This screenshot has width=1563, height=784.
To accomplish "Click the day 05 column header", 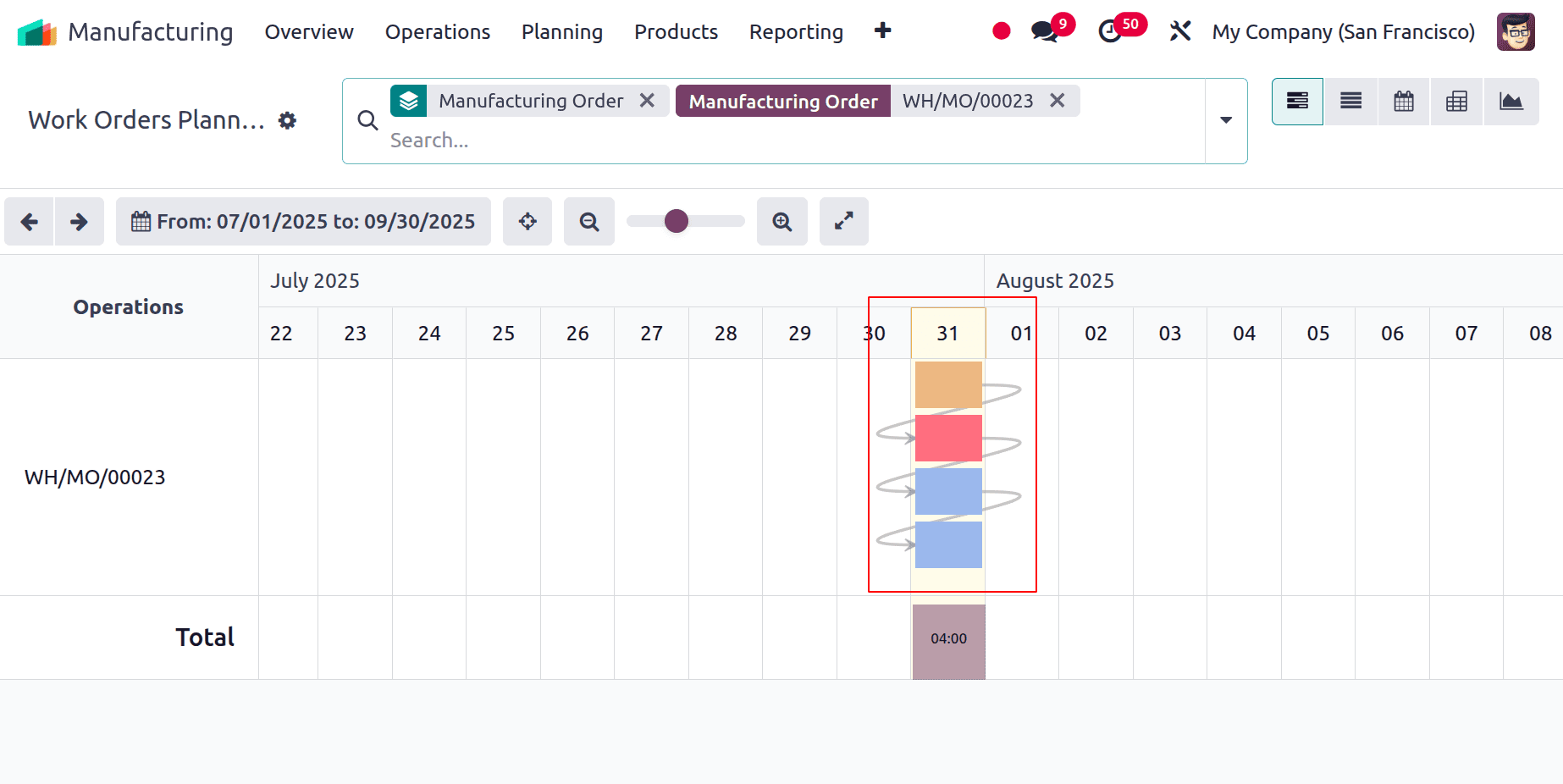I will click(1317, 334).
